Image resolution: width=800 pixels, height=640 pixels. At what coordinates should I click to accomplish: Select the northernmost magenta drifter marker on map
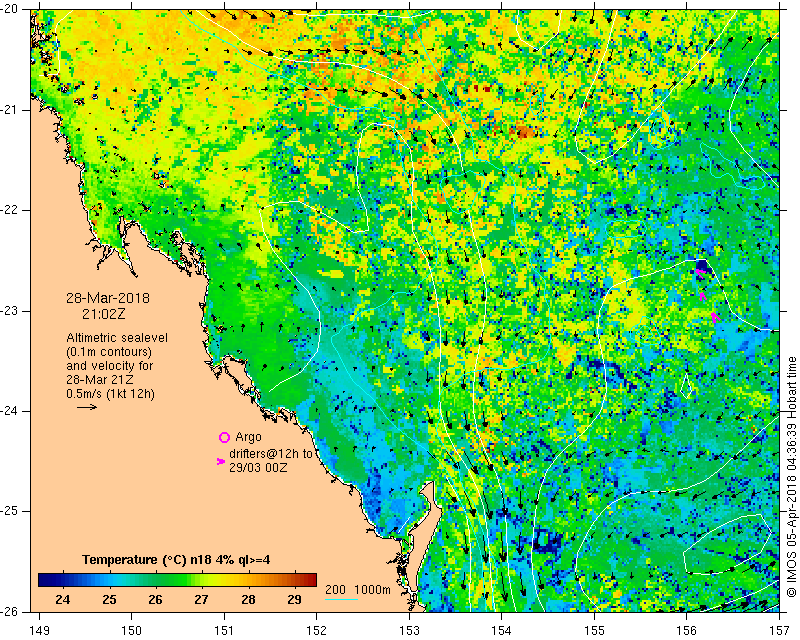(x=701, y=274)
